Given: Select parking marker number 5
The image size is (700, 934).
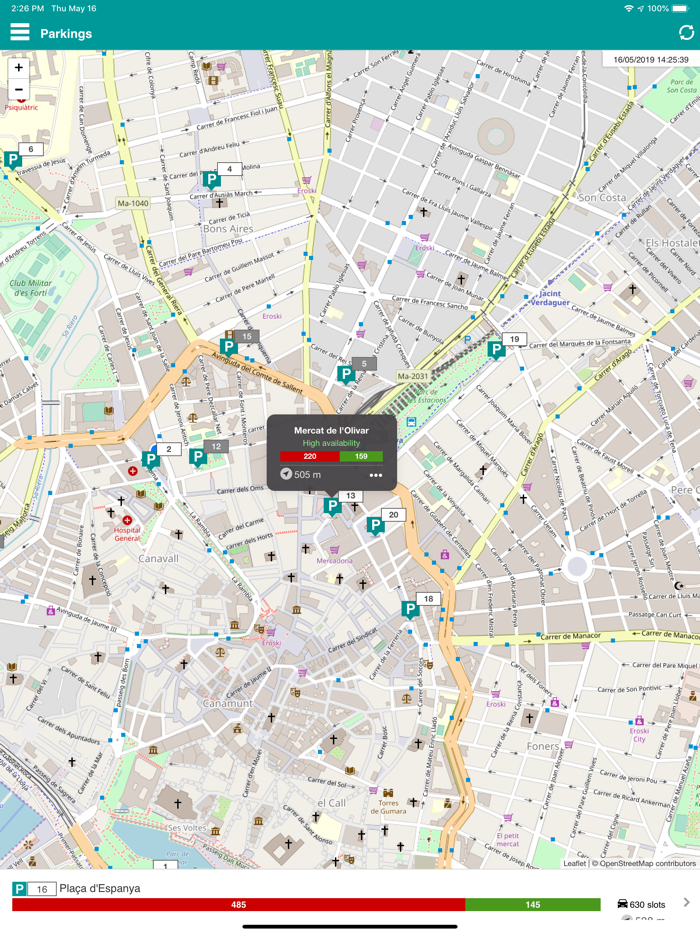Looking at the screenshot, I should point(346,374).
